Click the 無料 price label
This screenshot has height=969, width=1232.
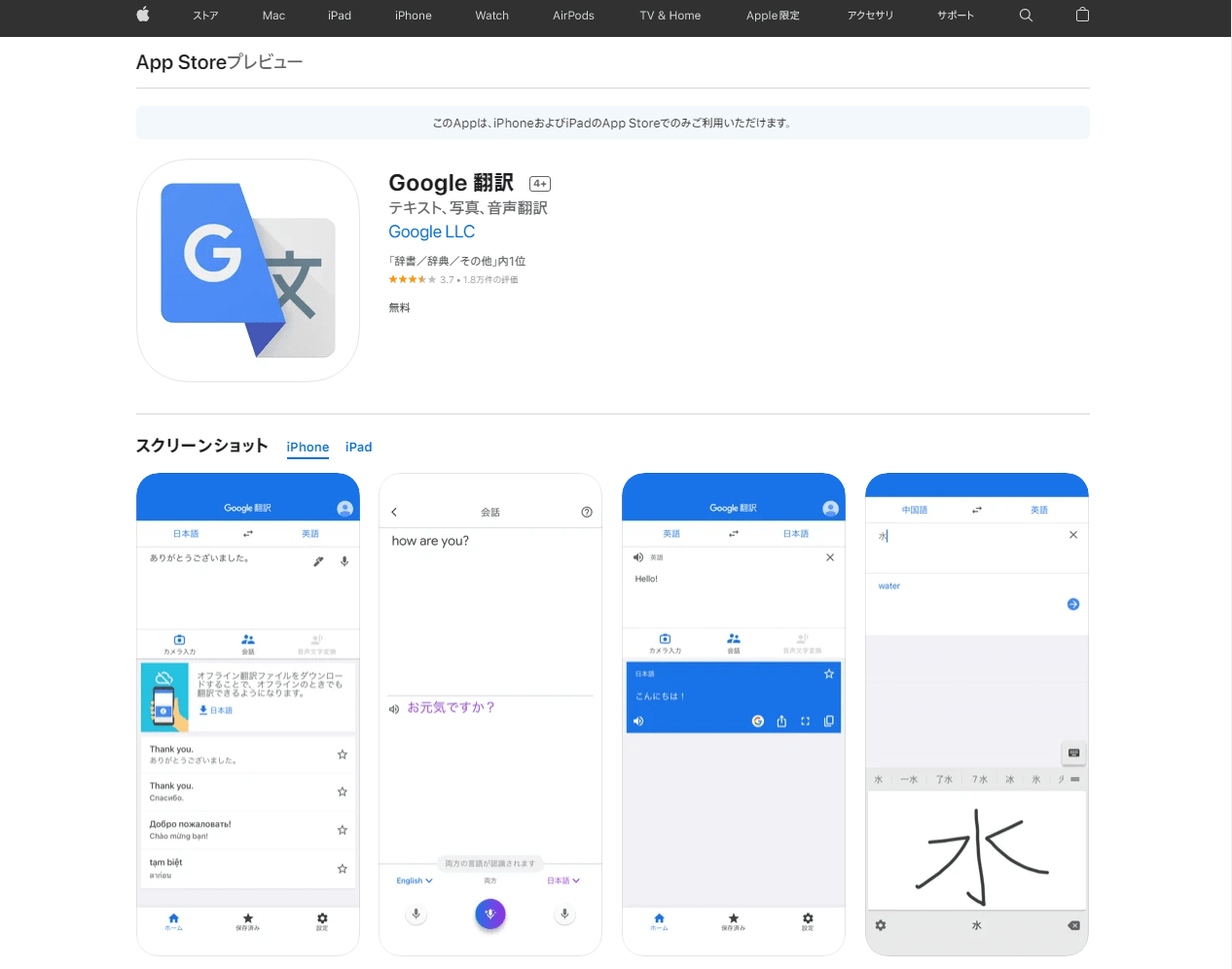pos(400,307)
